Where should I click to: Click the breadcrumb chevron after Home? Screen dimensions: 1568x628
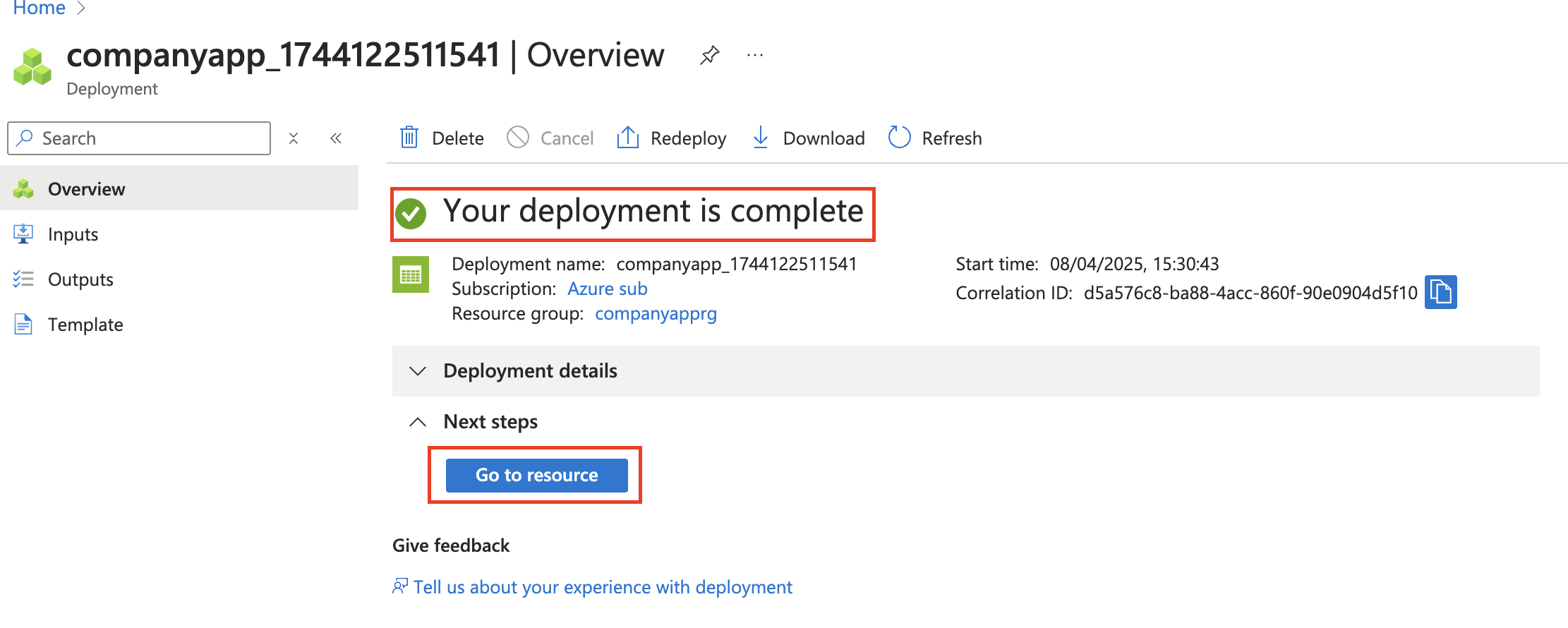coord(81,8)
